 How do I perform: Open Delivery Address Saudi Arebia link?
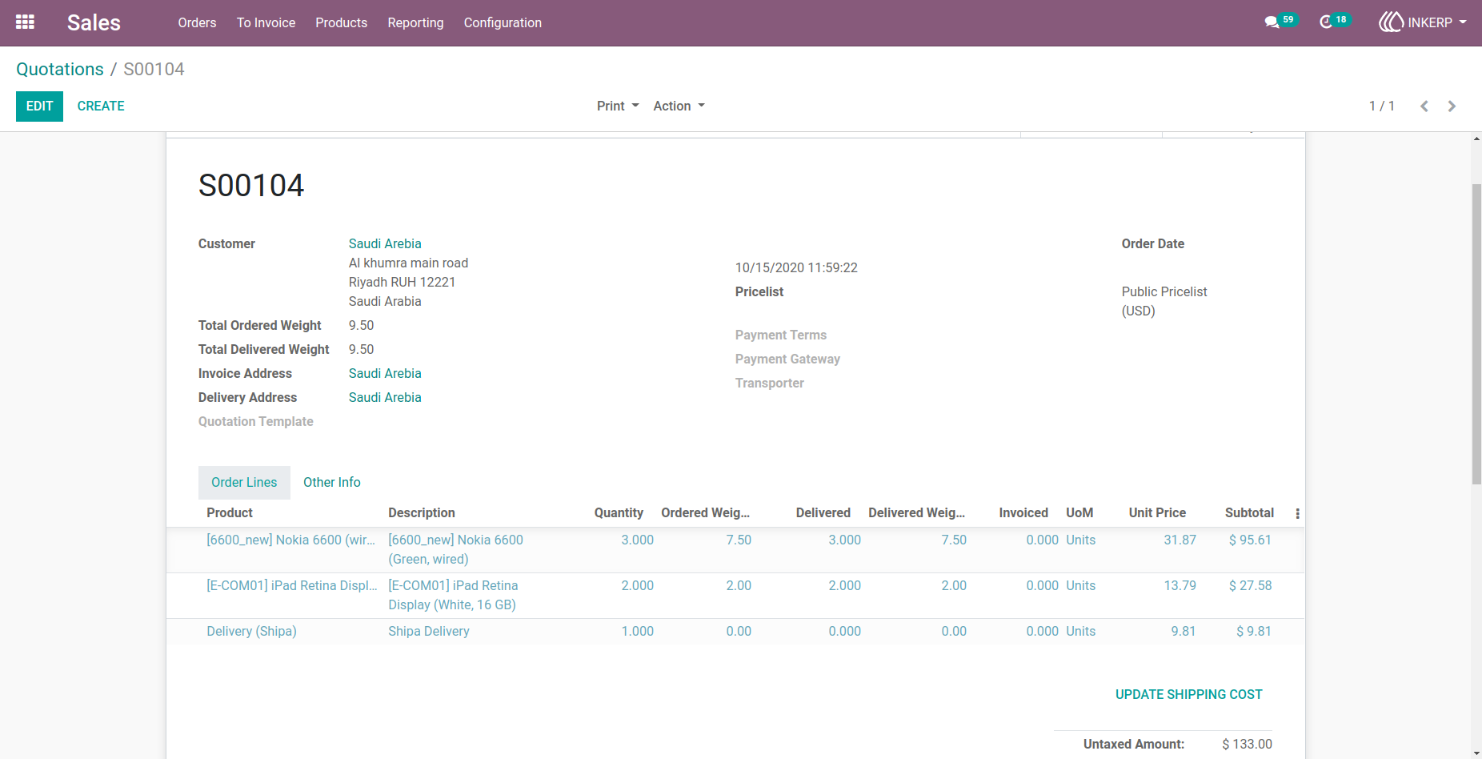click(385, 397)
